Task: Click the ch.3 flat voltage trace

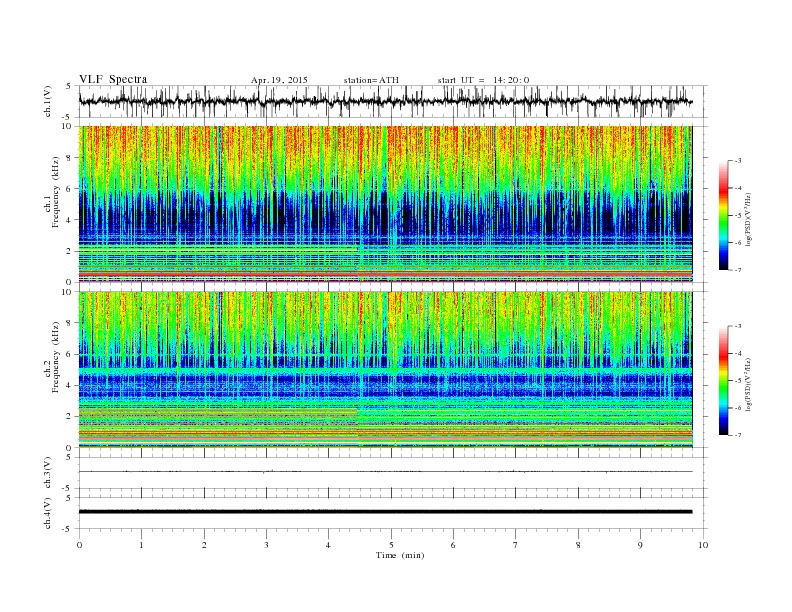Action: (385, 472)
